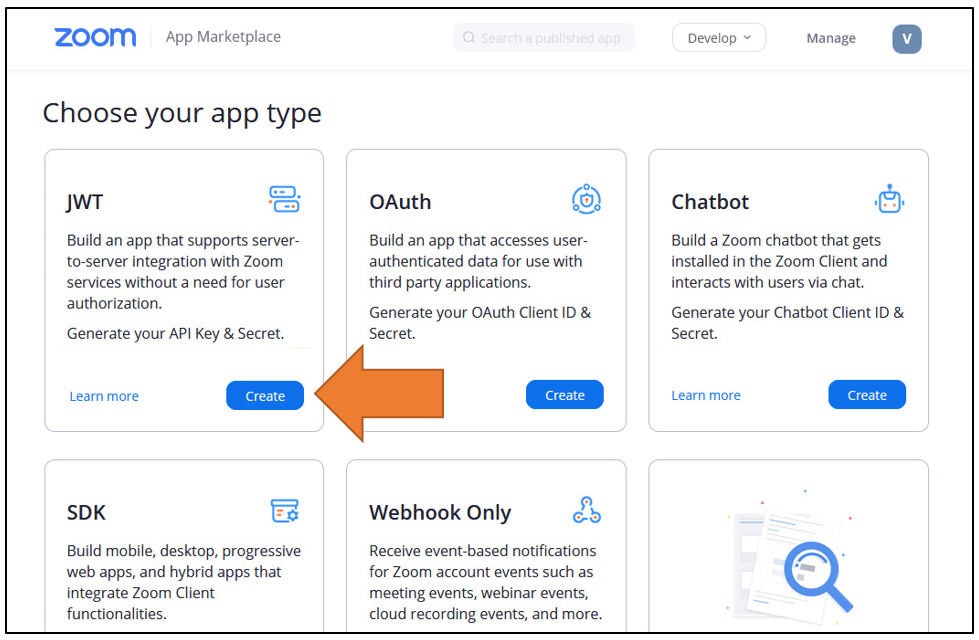Open the V user avatar menu

click(907, 39)
